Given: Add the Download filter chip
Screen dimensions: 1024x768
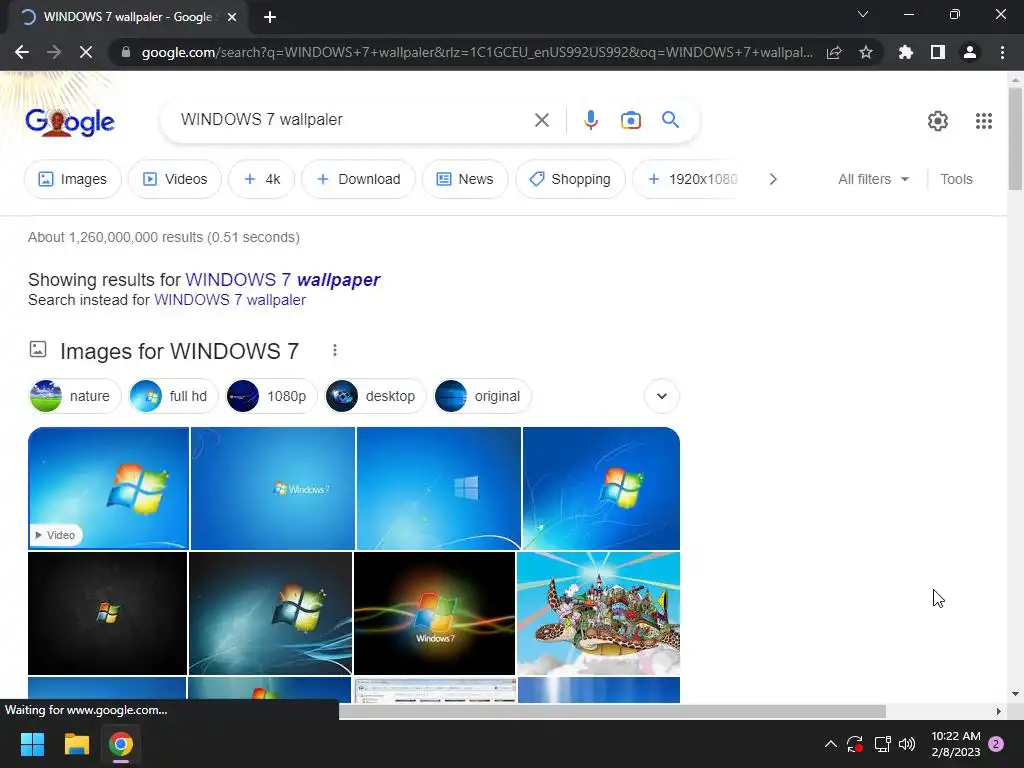Looking at the screenshot, I should (x=358, y=179).
